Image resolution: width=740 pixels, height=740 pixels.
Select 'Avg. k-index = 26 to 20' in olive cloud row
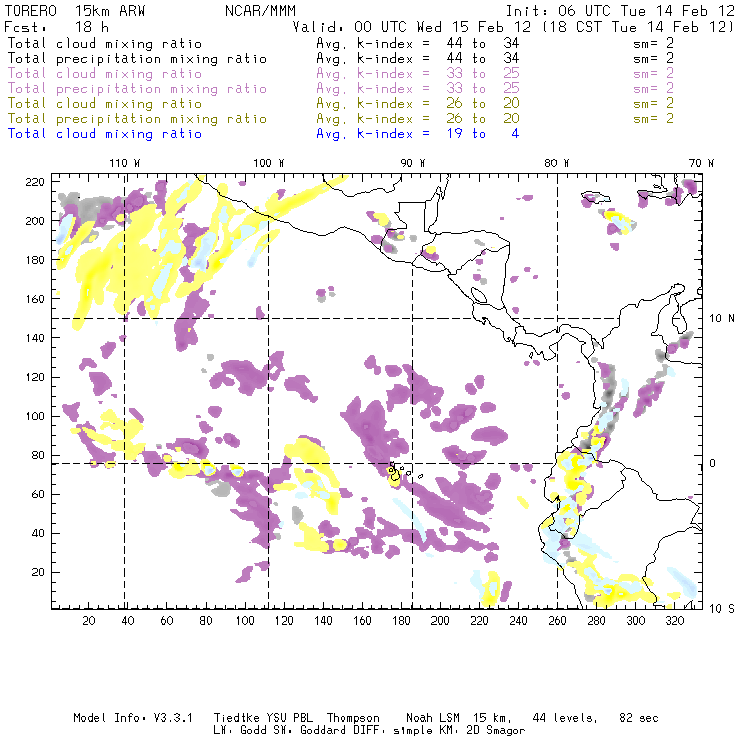point(418,103)
